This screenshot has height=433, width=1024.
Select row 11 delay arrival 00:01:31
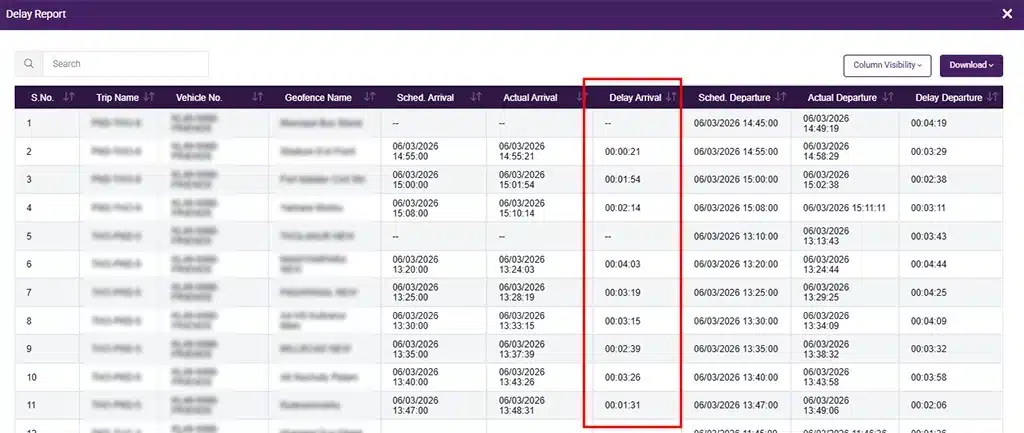coord(622,405)
